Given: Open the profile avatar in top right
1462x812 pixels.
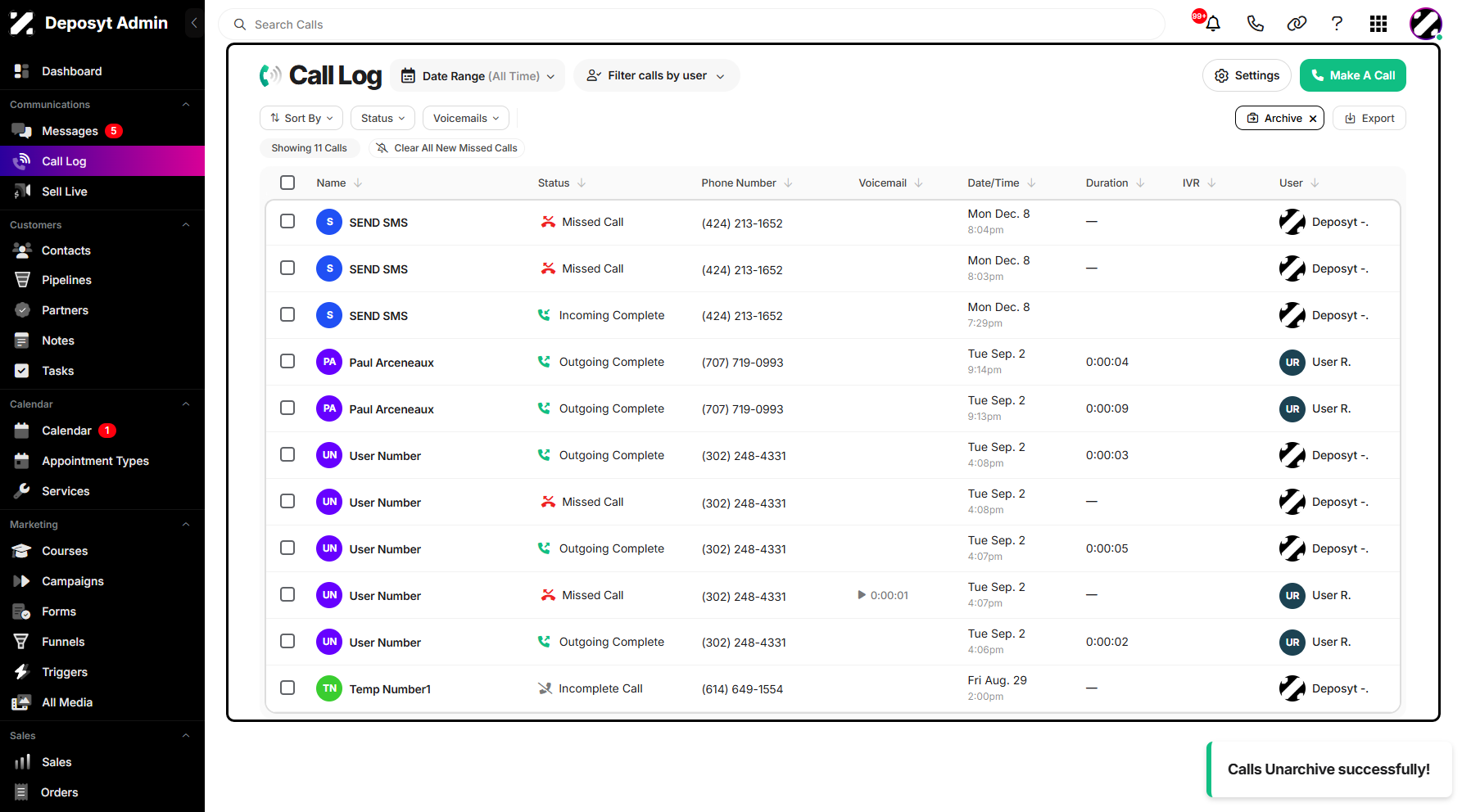Looking at the screenshot, I should [1426, 24].
